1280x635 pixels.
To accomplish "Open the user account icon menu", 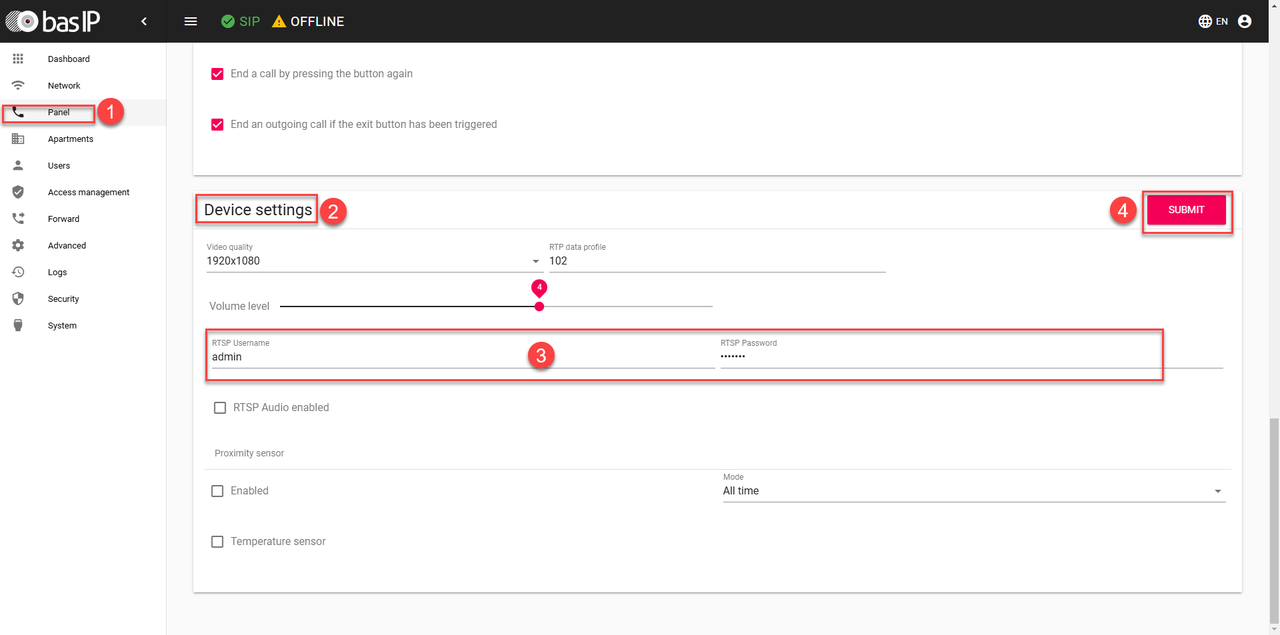I will 1244,21.
